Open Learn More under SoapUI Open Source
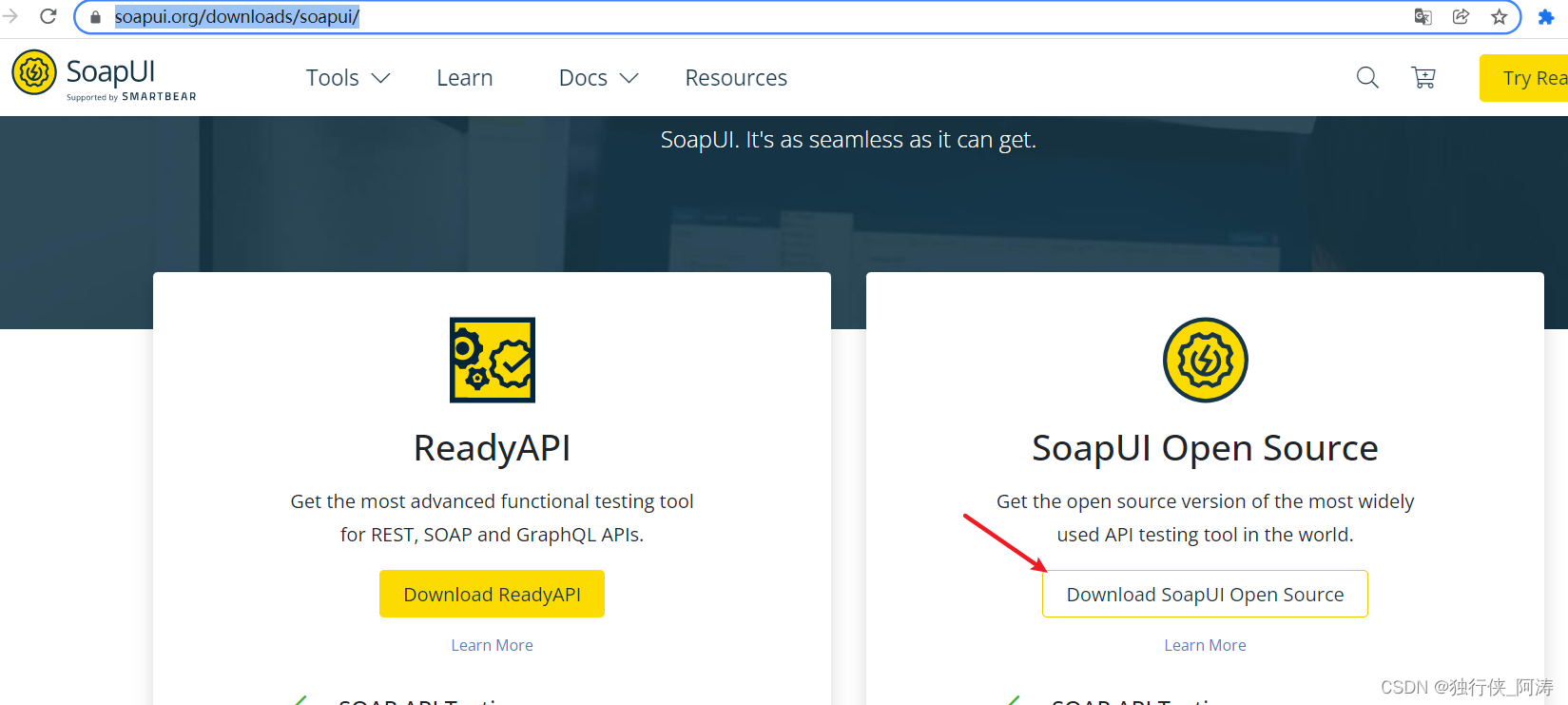The height and width of the screenshot is (705, 1568). click(x=1205, y=645)
